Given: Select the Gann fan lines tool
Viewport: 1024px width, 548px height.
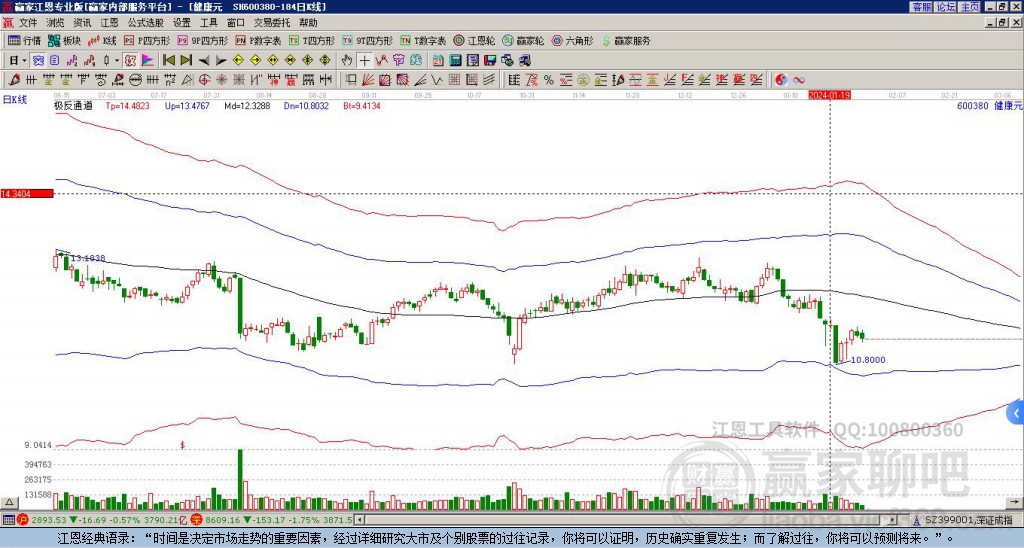Looking at the screenshot, I should (x=368, y=80).
